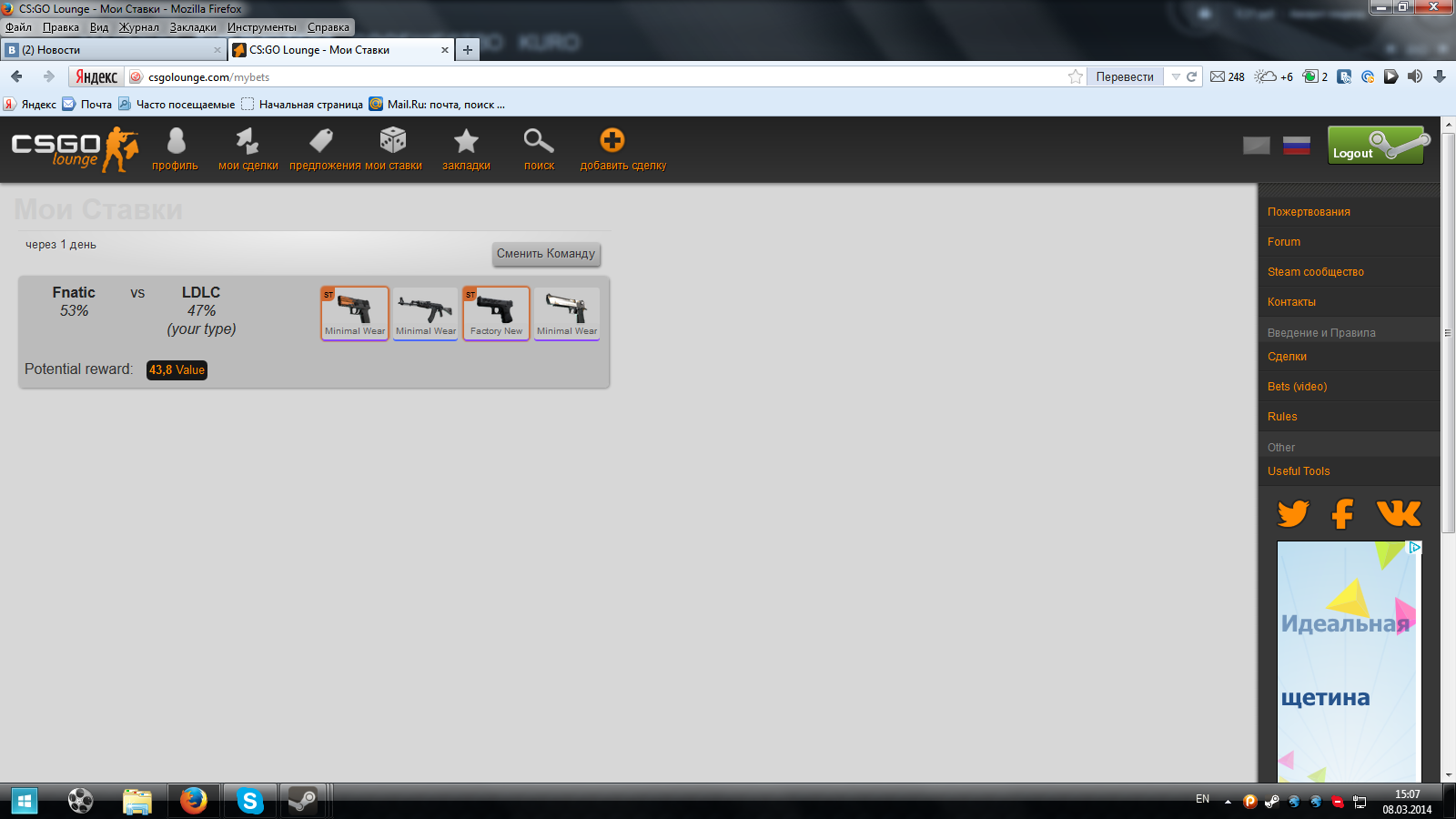Select the Desert Eagle Minimal Wear item
The height and width of the screenshot is (819, 1456).
[567, 313]
